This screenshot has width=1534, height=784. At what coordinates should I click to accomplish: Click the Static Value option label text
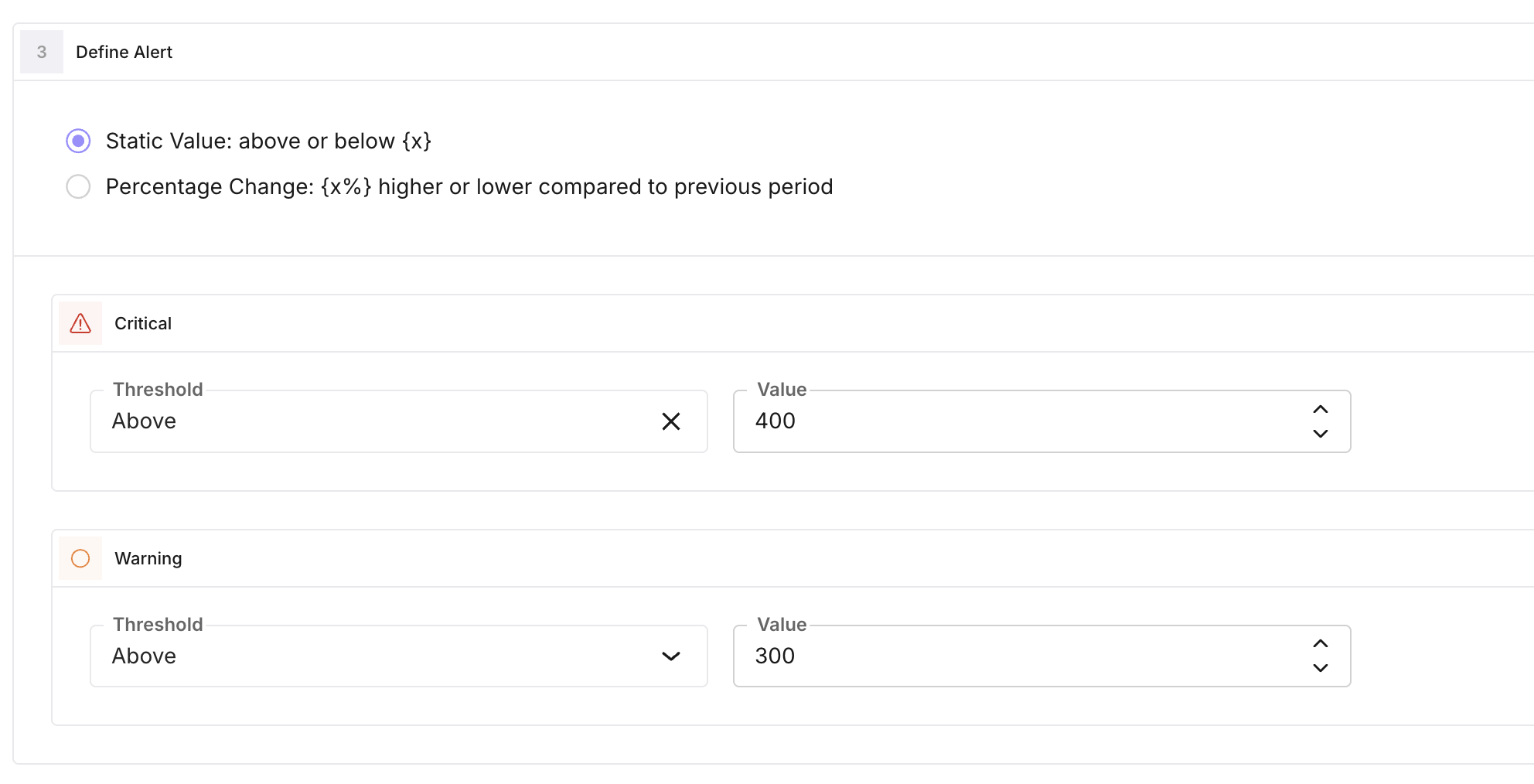click(268, 141)
